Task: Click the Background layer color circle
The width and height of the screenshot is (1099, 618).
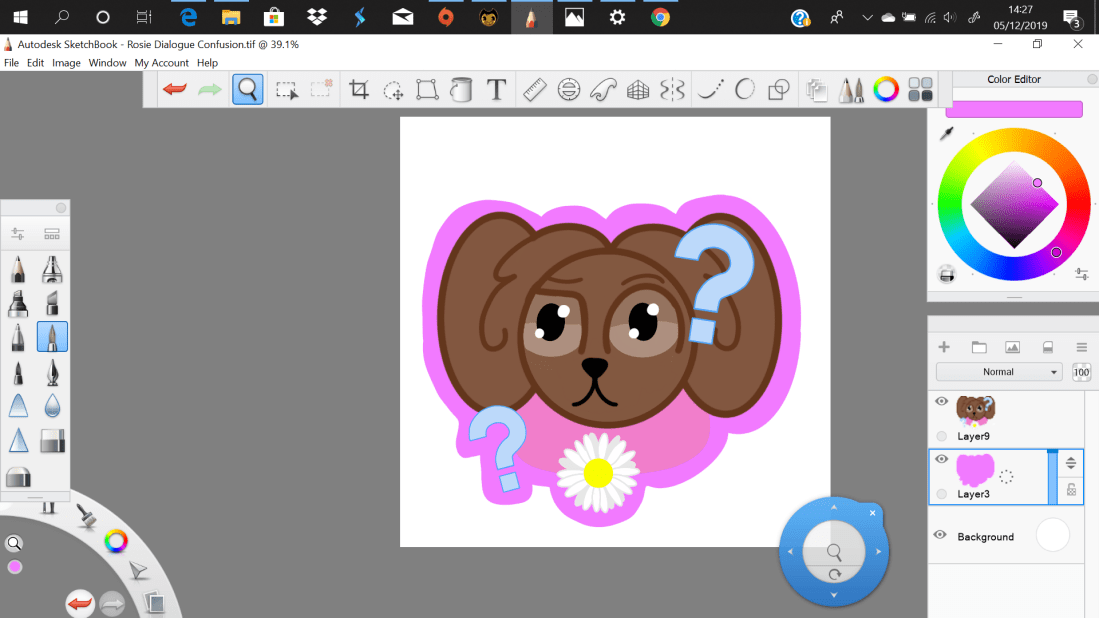Action: [1052, 535]
